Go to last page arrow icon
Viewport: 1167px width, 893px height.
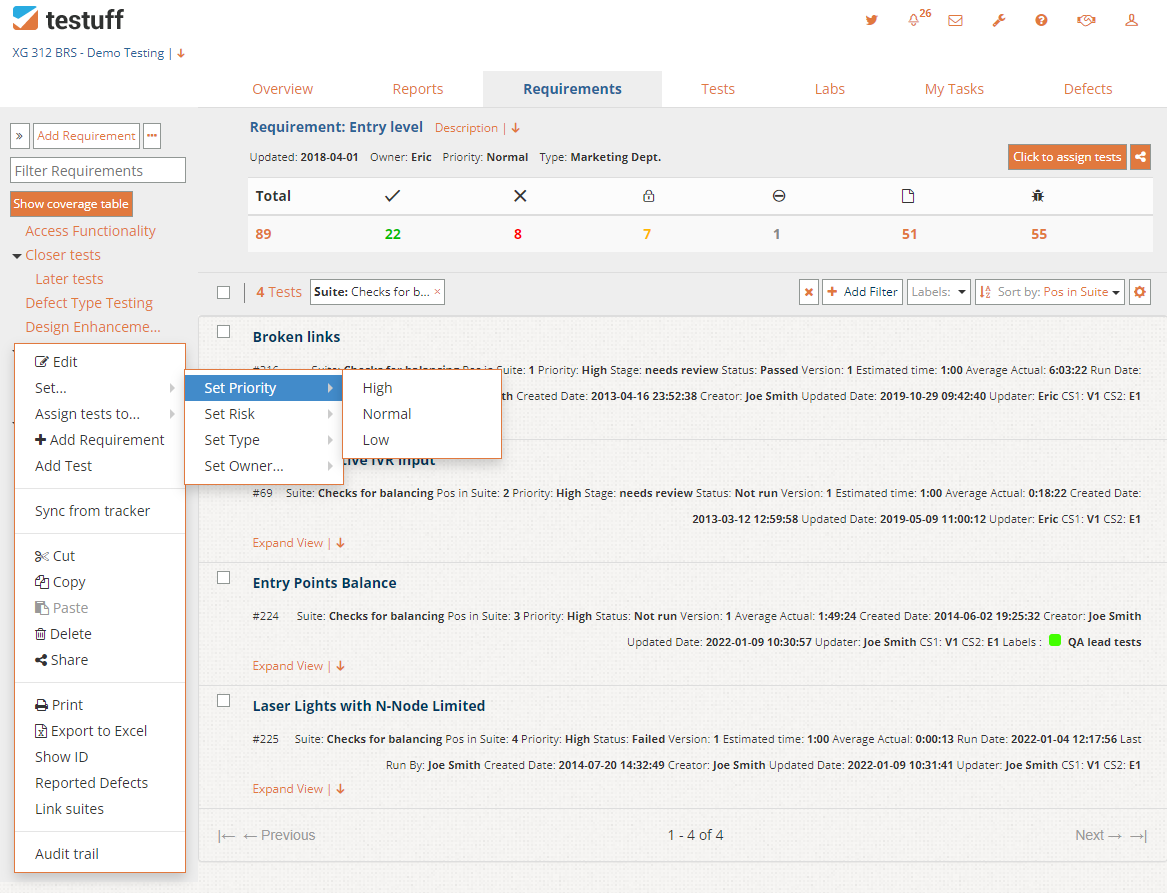click(1139, 836)
